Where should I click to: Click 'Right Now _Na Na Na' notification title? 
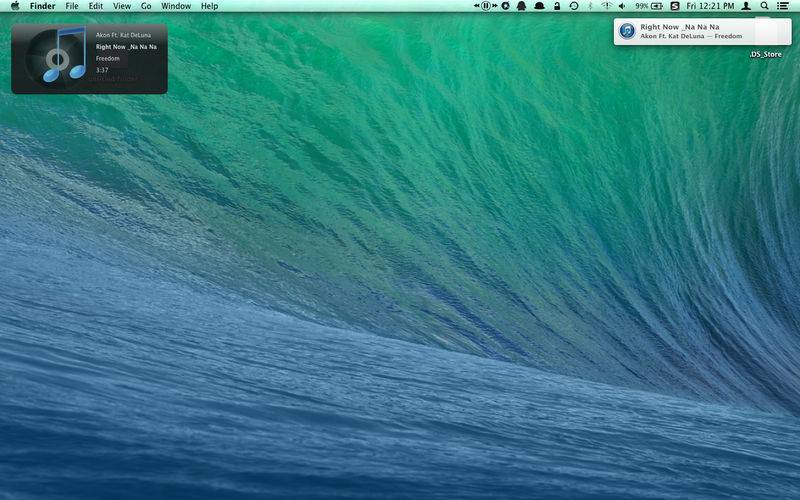pos(680,27)
